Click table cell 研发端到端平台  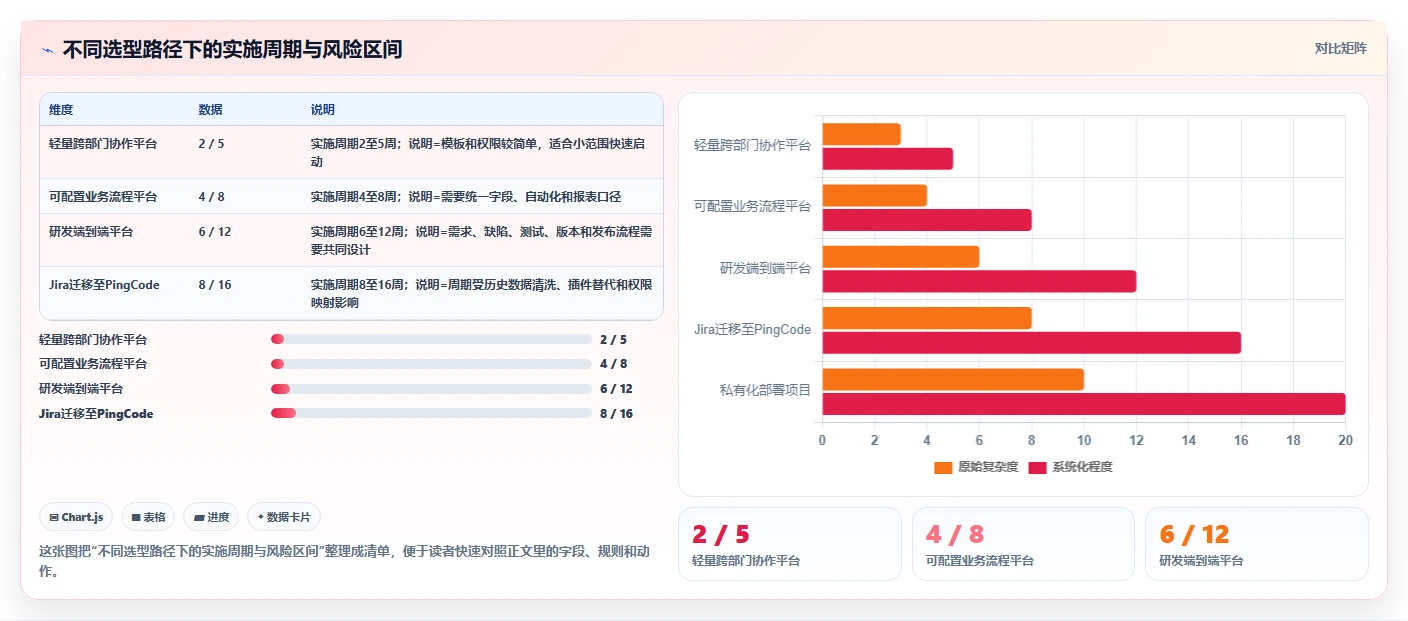click(x=91, y=231)
